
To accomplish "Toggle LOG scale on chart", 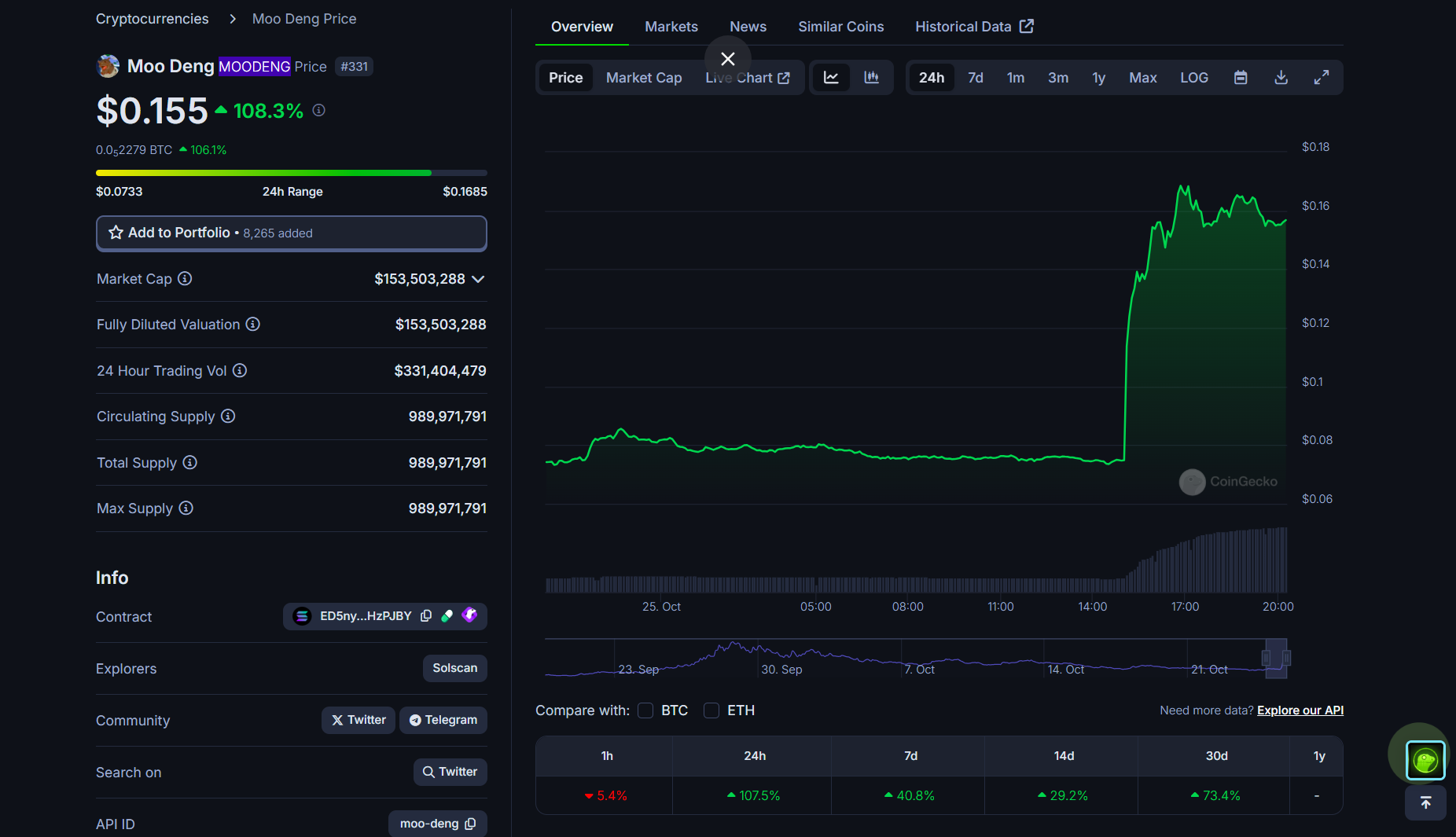I will pos(1193,77).
